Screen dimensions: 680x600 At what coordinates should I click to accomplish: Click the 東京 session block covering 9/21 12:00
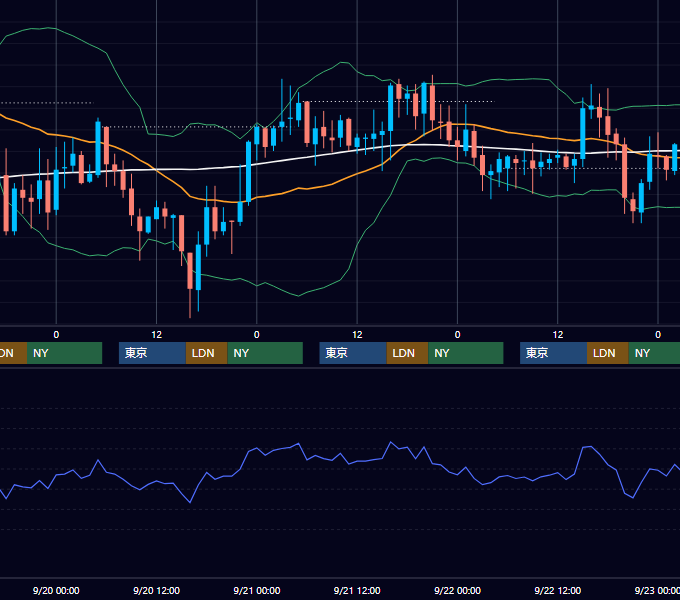[x=353, y=353]
